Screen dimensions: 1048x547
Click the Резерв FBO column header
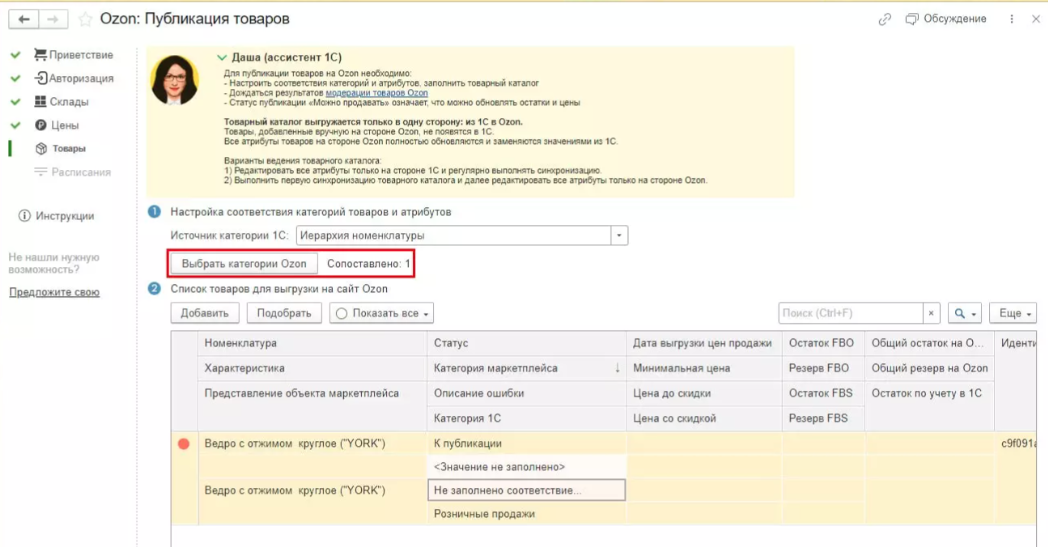point(823,368)
